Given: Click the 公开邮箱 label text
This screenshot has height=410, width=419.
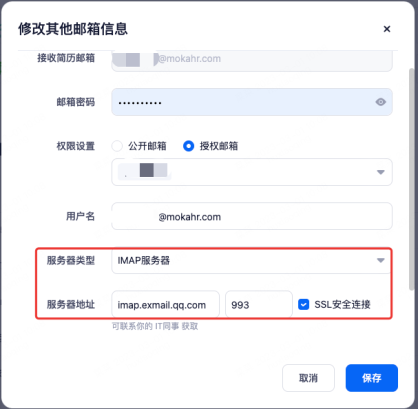Looking at the screenshot, I should click(x=147, y=146).
